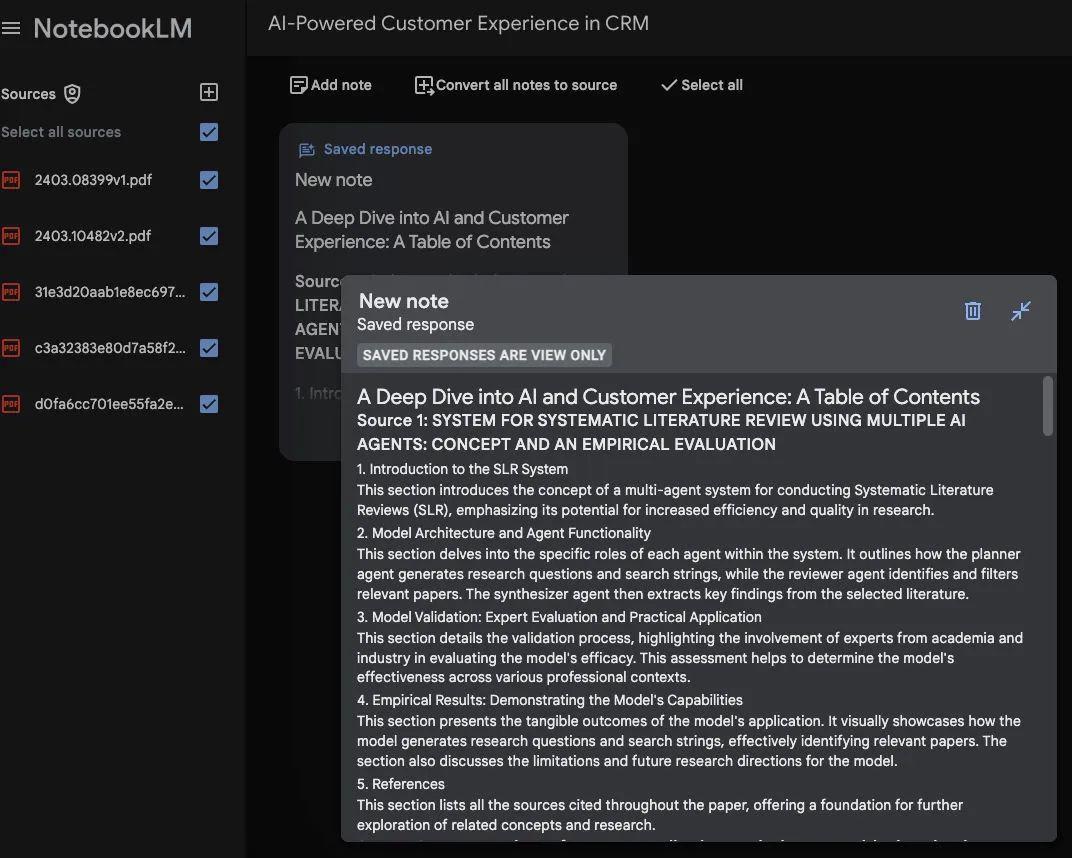Deselect the 31e3d20aab1e8ec697 source checkbox

tap(209, 292)
